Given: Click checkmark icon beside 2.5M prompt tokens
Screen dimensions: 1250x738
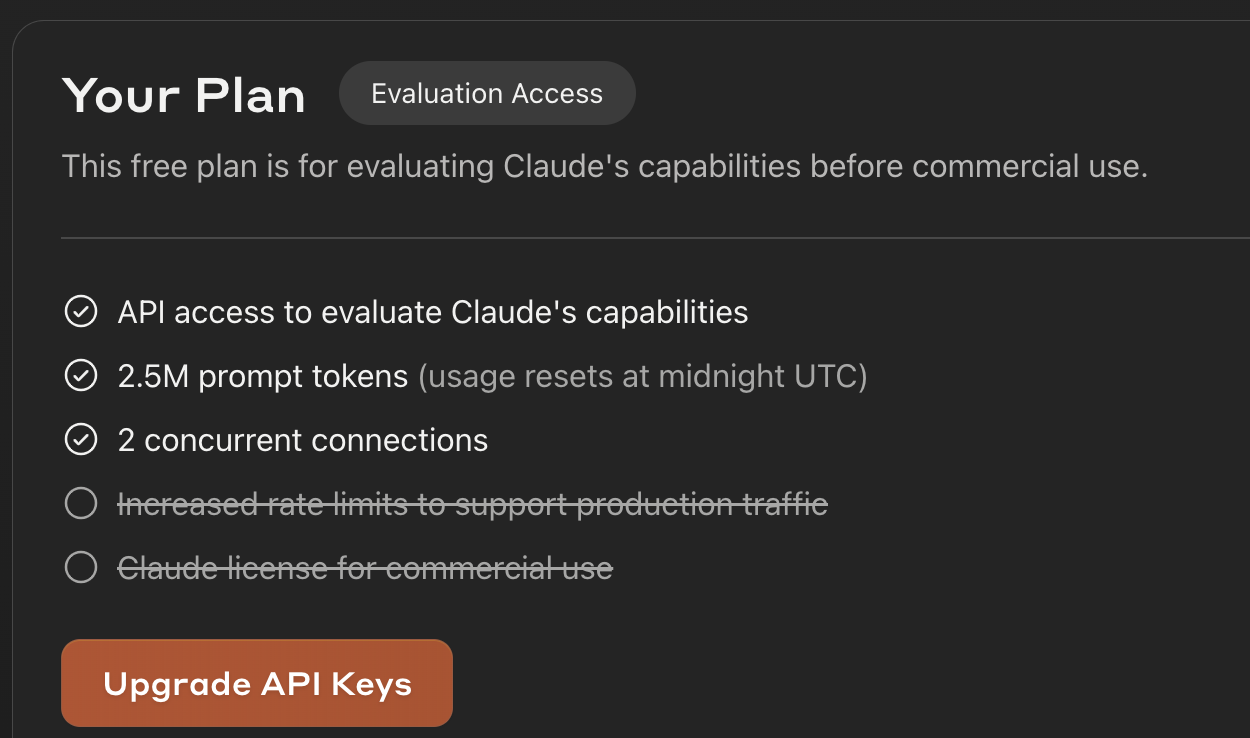Looking at the screenshot, I should 80,376.
